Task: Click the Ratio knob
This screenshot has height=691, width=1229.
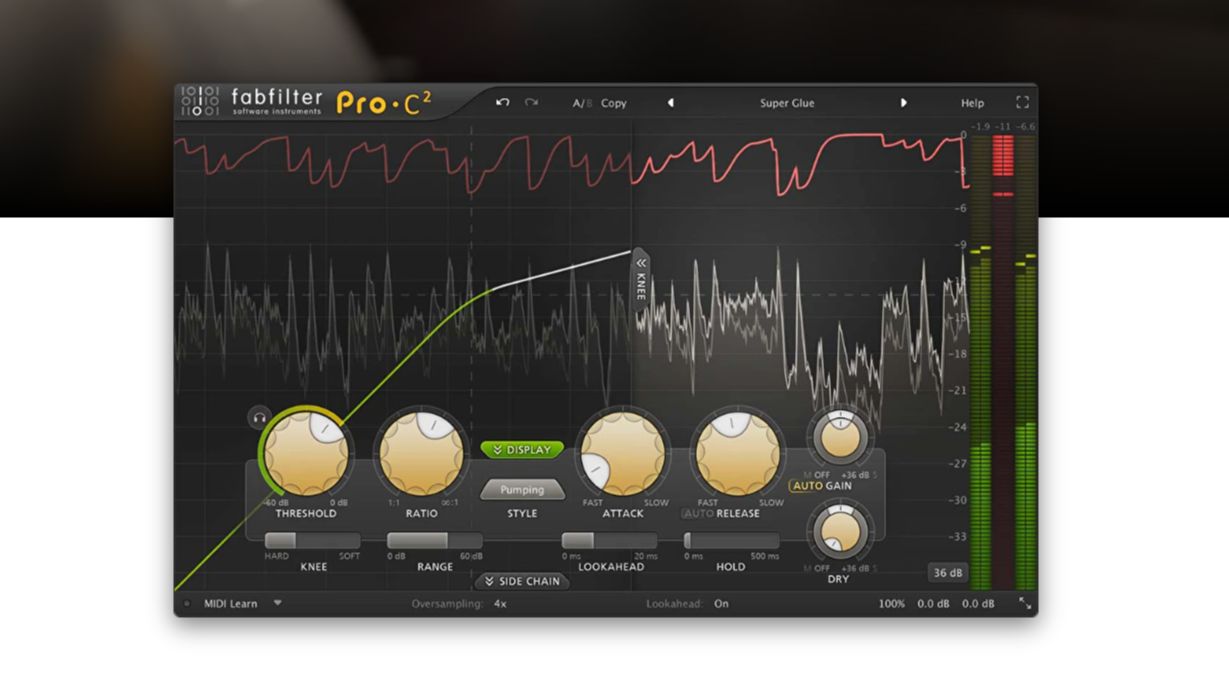Action: tap(422, 452)
